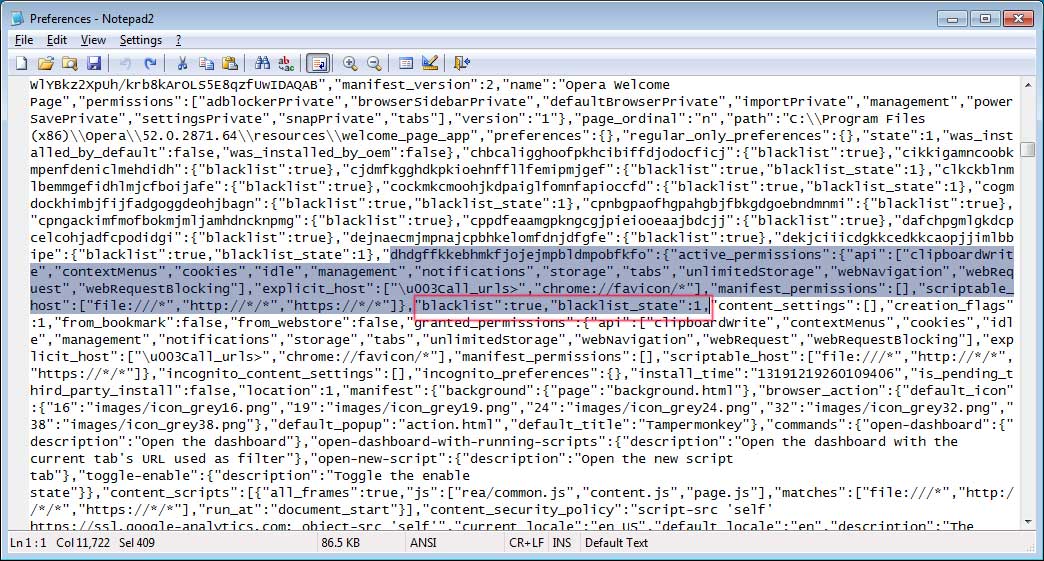Open a file using the folder icon
This screenshot has width=1044, height=561.
(x=45, y=63)
